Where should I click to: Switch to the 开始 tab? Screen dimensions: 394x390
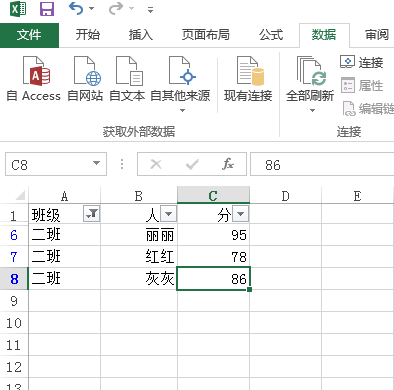click(88, 35)
